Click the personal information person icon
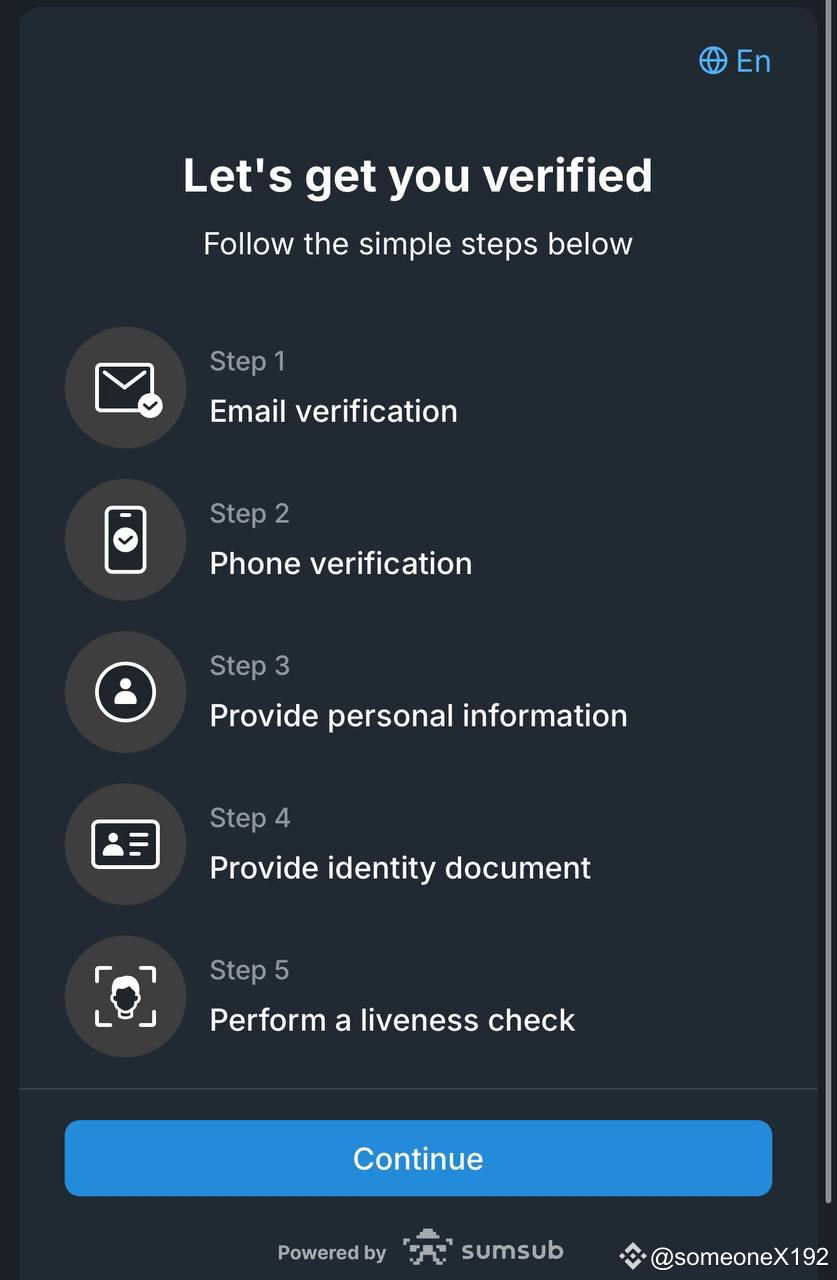 click(125, 691)
